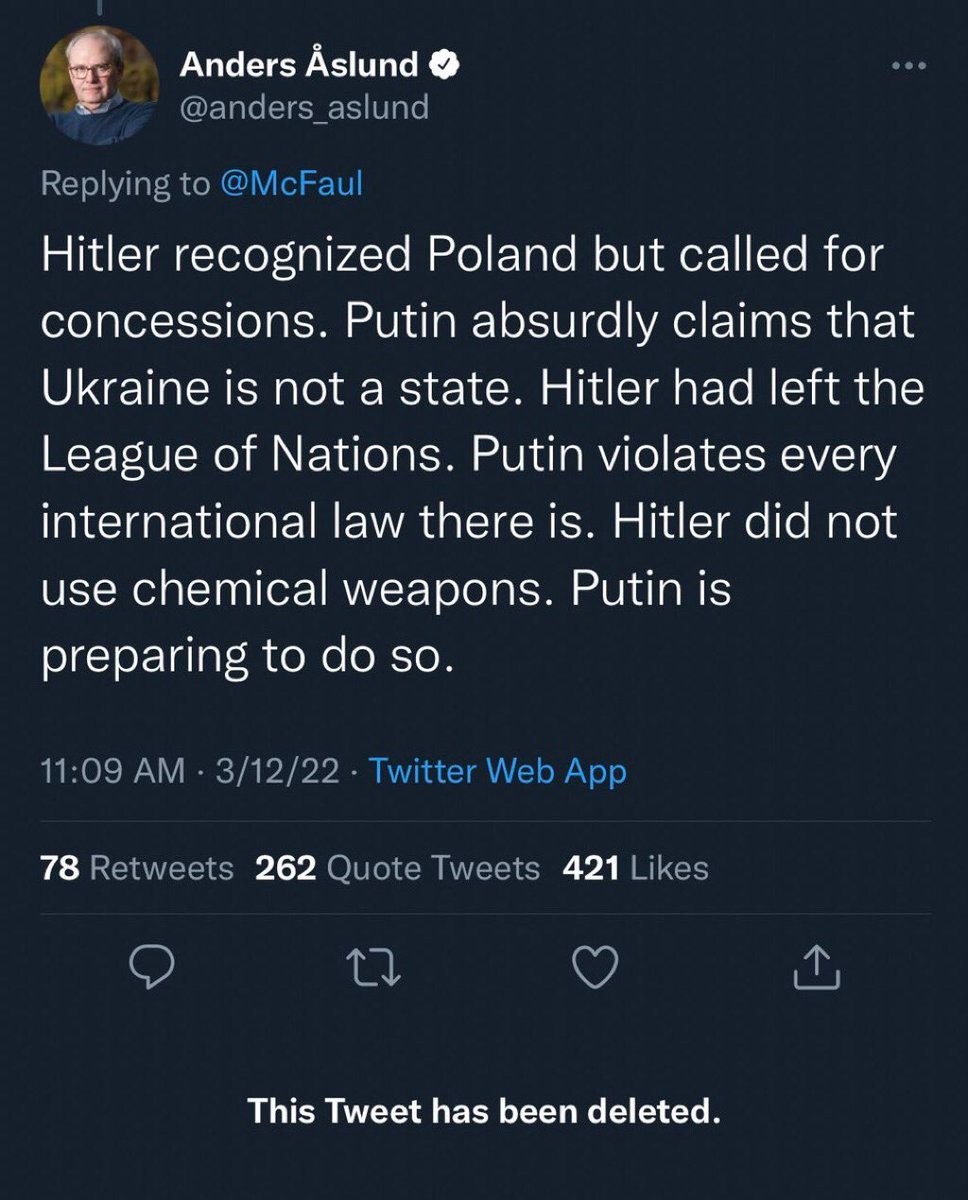This screenshot has width=968, height=1200.
Task: Like the tweet with the heart icon
Action: click(594, 966)
